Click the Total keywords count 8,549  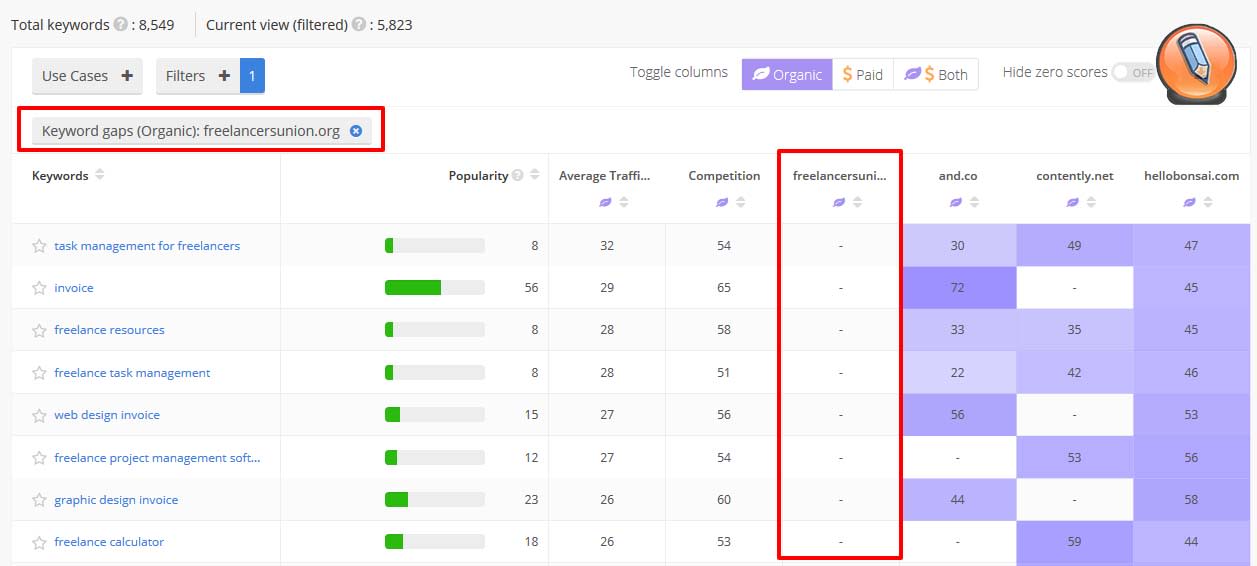point(158,25)
